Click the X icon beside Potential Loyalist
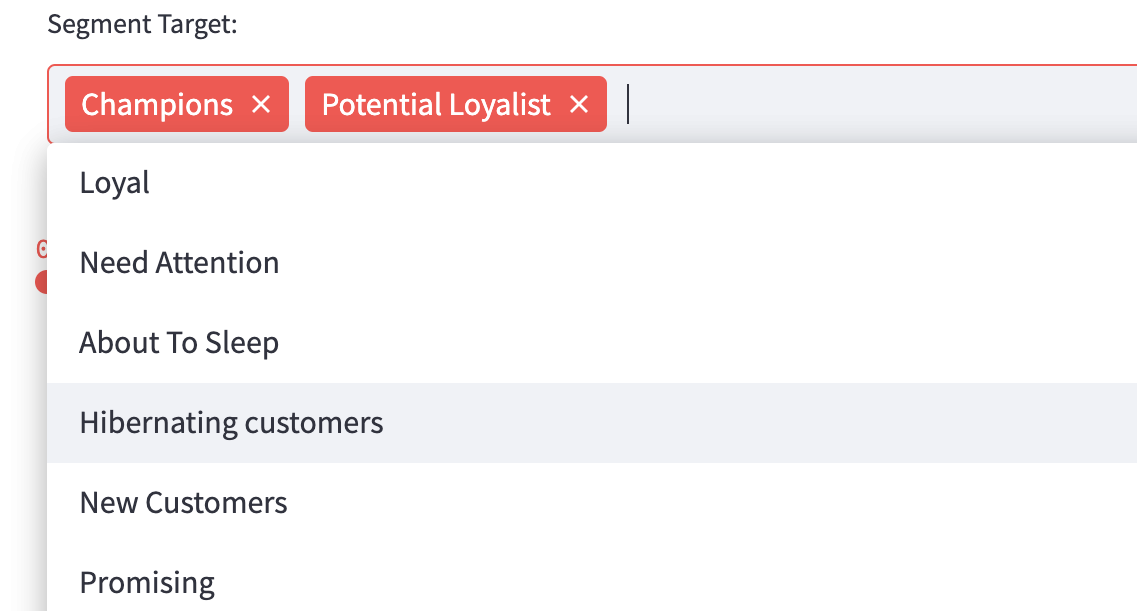Image resolution: width=1137 pixels, height=611 pixels. click(579, 104)
